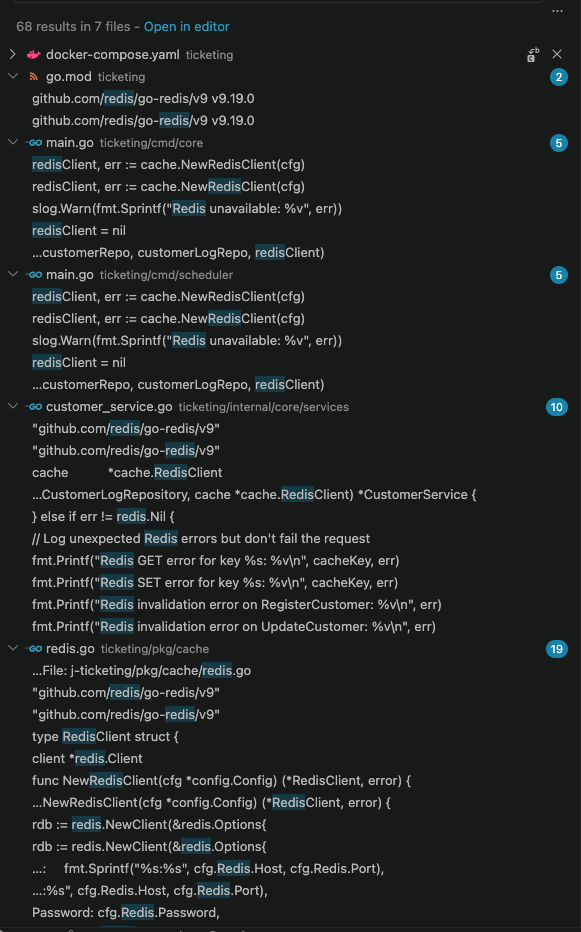Click the Go icon next to customer_service.go

click(x=34, y=407)
